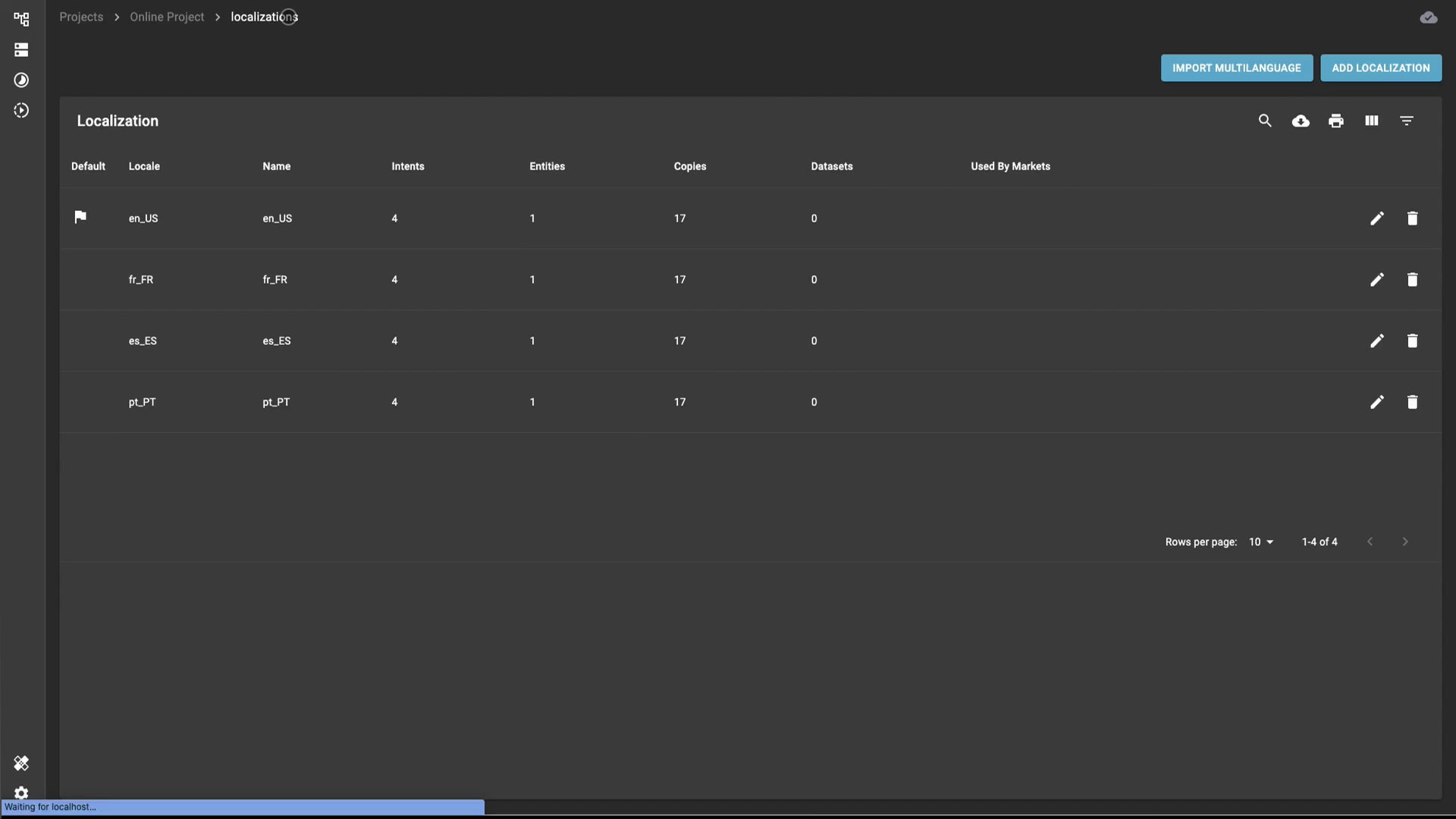The height and width of the screenshot is (819, 1456).
Task: Sort by Locale column header
Action: [144, 166]
